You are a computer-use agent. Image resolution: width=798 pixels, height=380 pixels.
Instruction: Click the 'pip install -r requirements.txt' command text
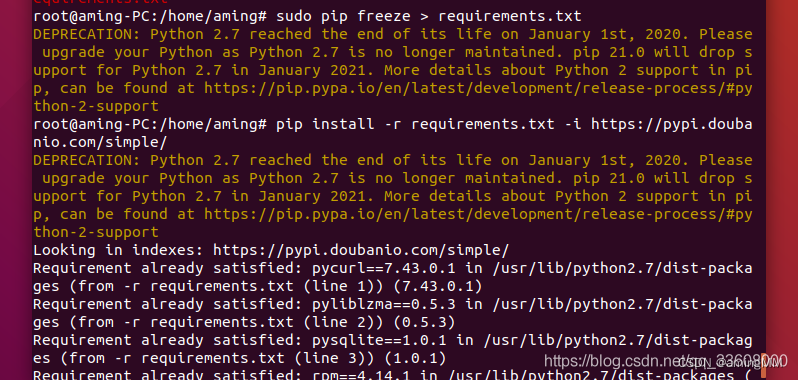415,124
